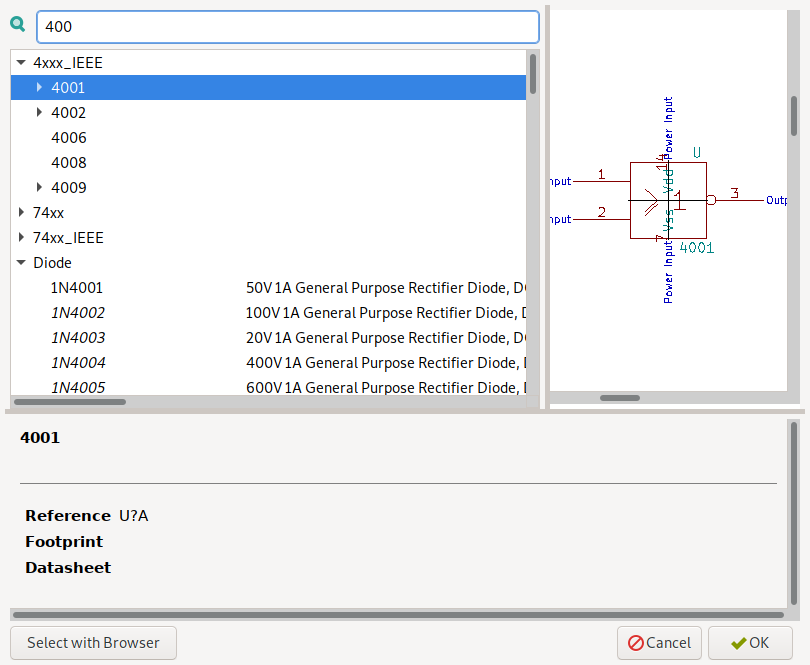Select the 4008 symbol

pos(69,163)
